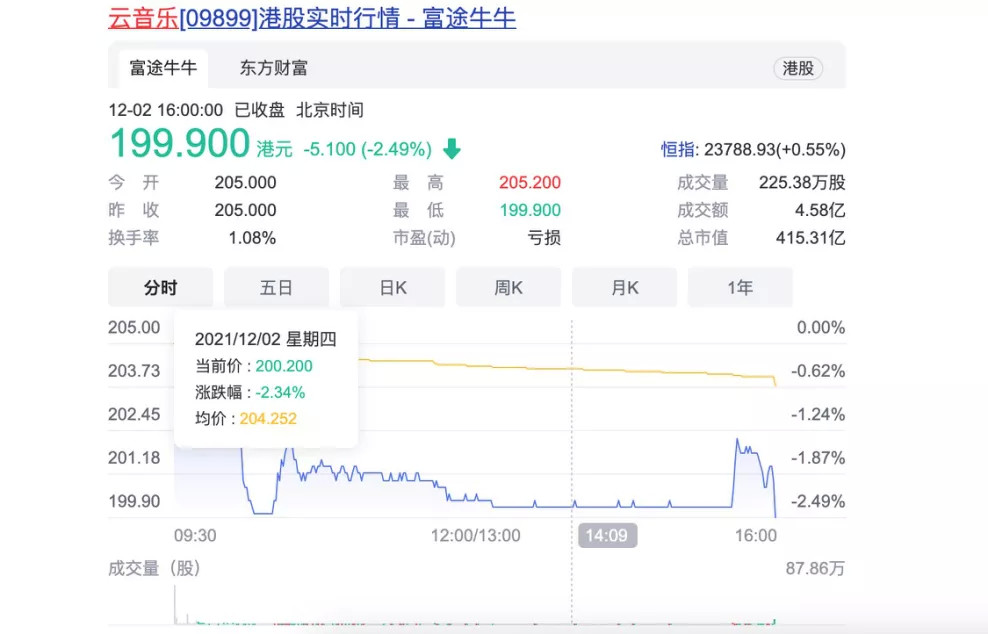Viewport: 988px width, 634px height.
Task: Click the 87.86万 volume axis value
Action: pyautogui.click(x=815, y=568)
